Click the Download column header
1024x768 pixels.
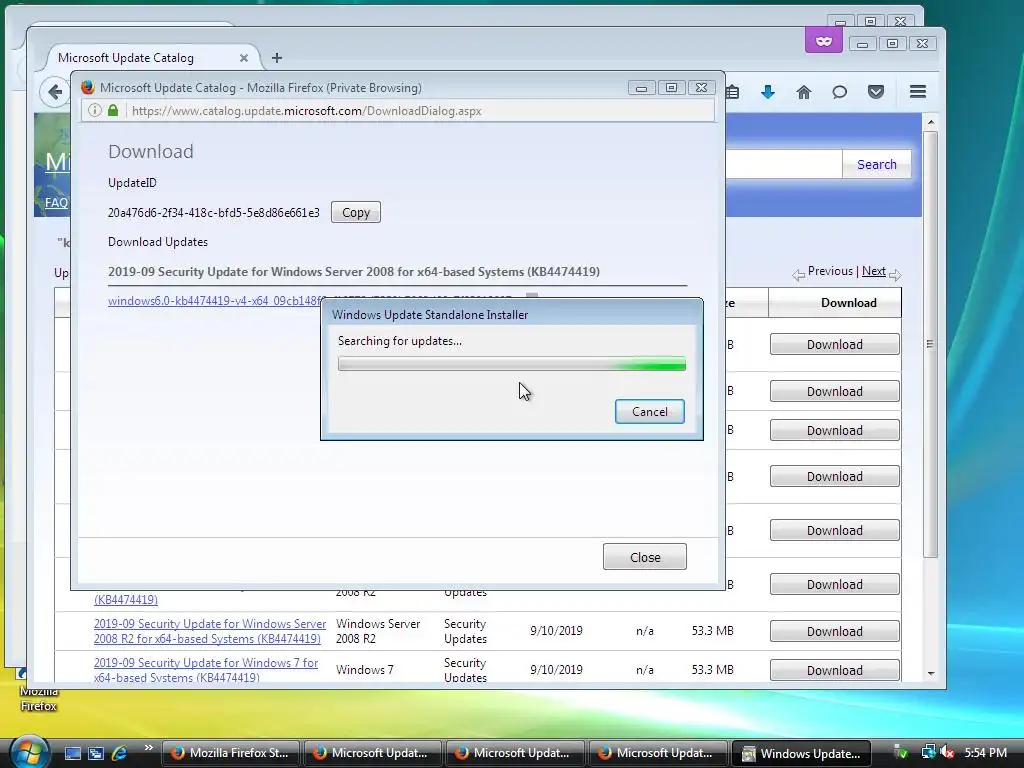point(835,302)
